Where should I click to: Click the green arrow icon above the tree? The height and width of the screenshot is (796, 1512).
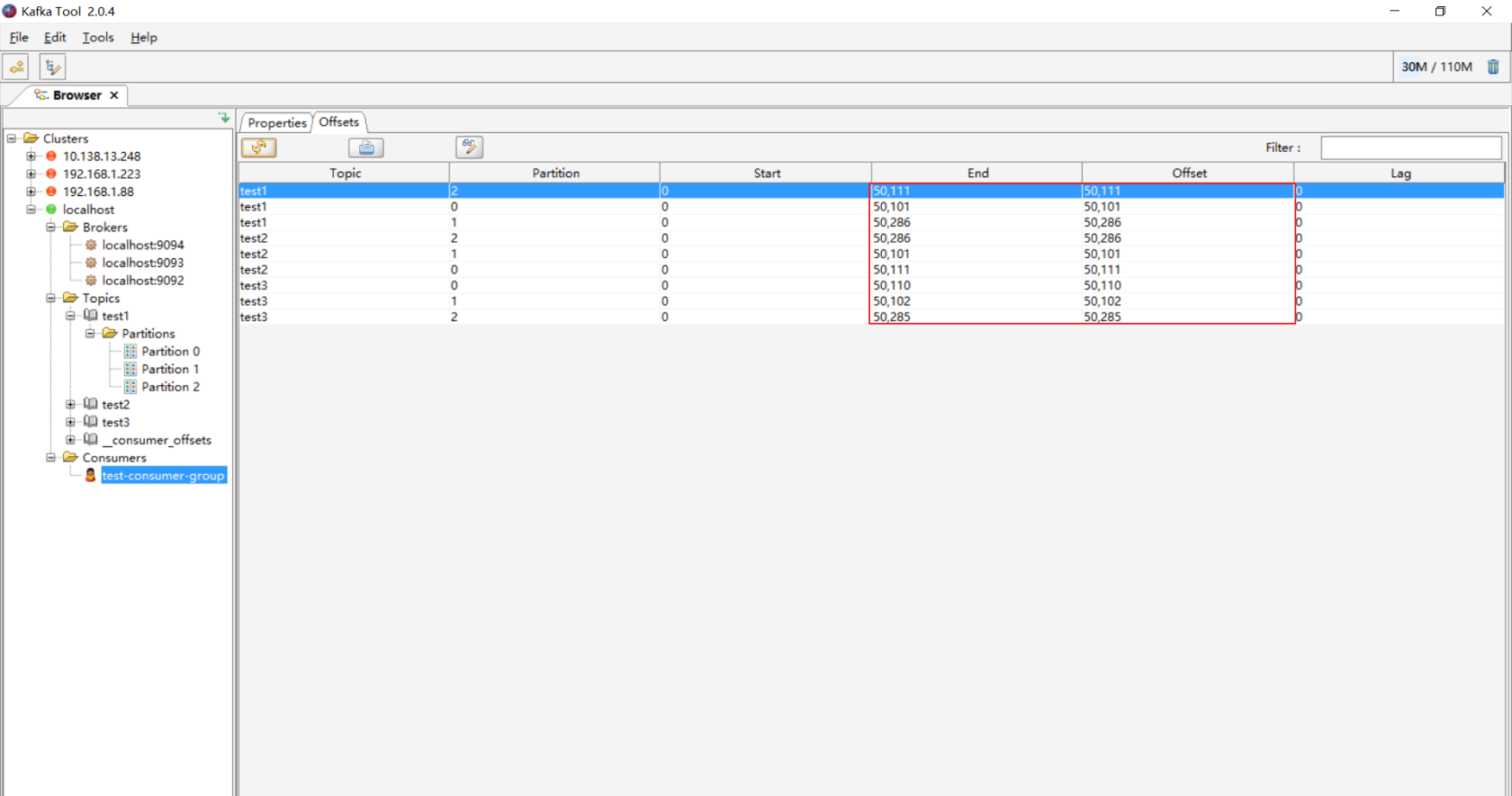(224, 118)
